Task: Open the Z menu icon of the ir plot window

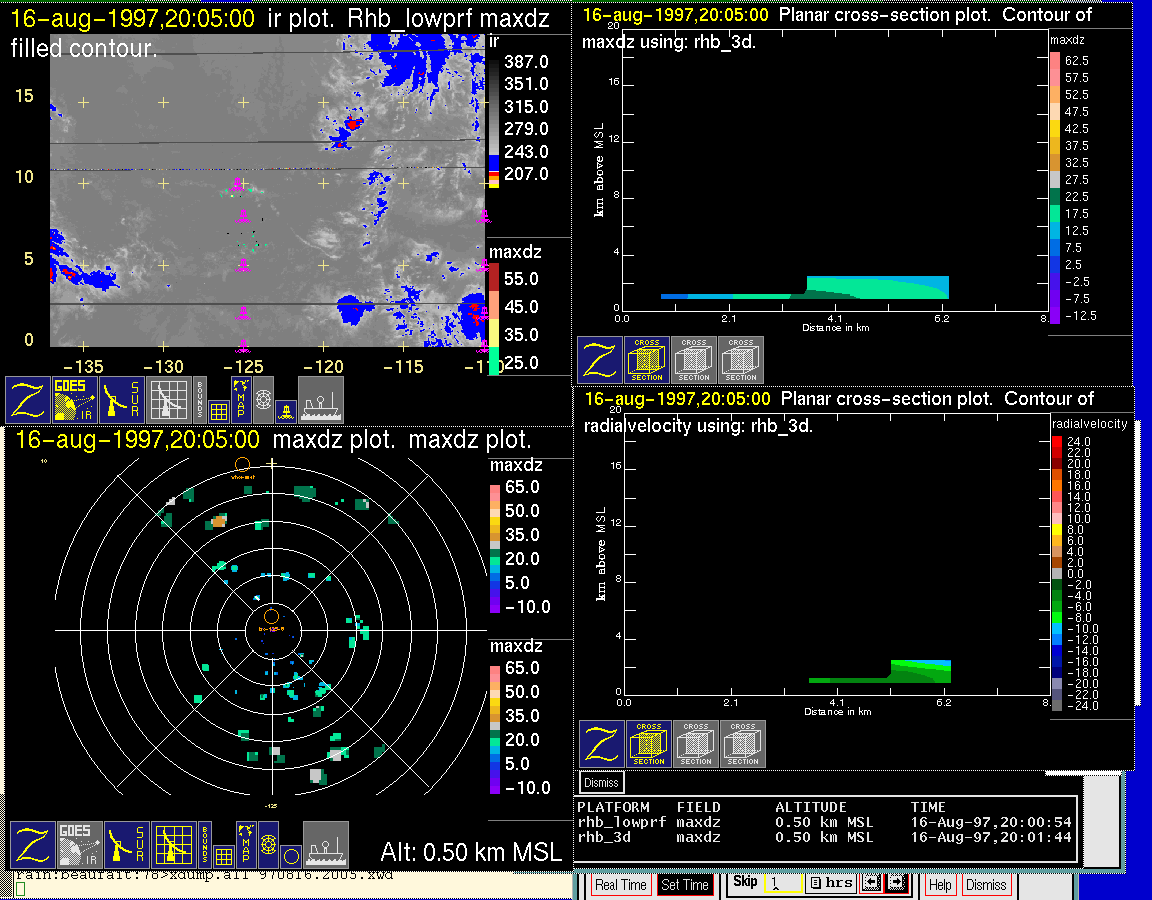Action: pos(28,400)
